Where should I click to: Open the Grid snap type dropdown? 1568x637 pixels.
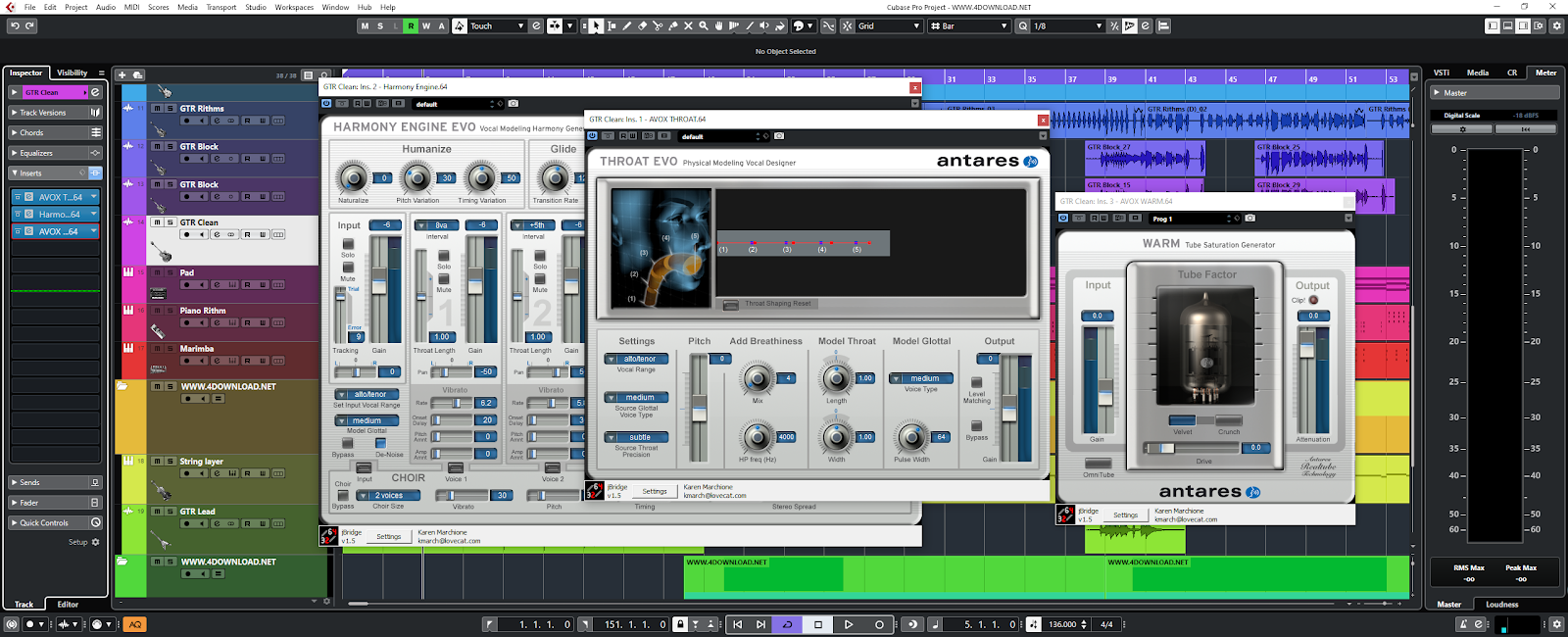889,25
